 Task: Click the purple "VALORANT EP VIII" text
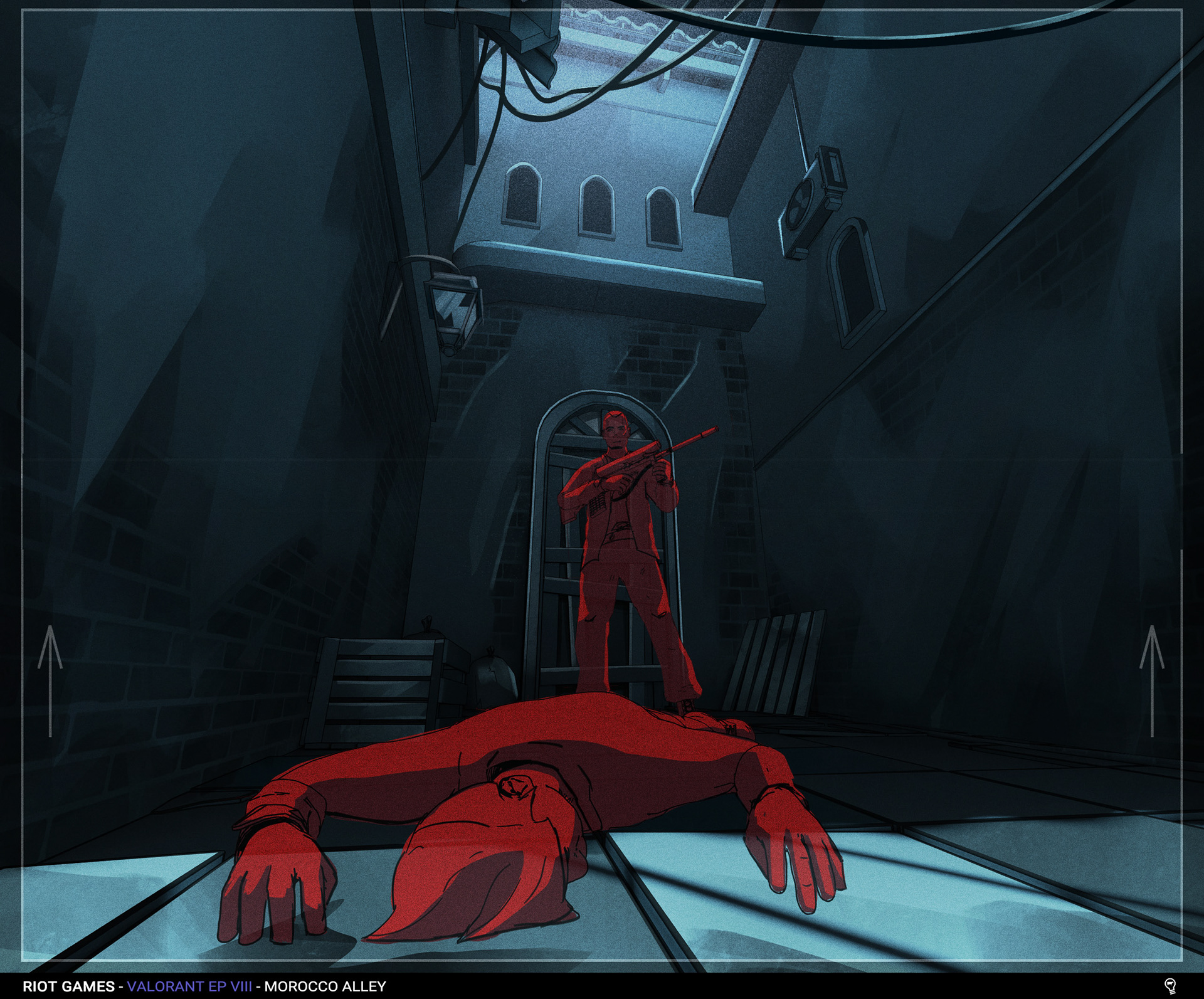tap(189, 986)
